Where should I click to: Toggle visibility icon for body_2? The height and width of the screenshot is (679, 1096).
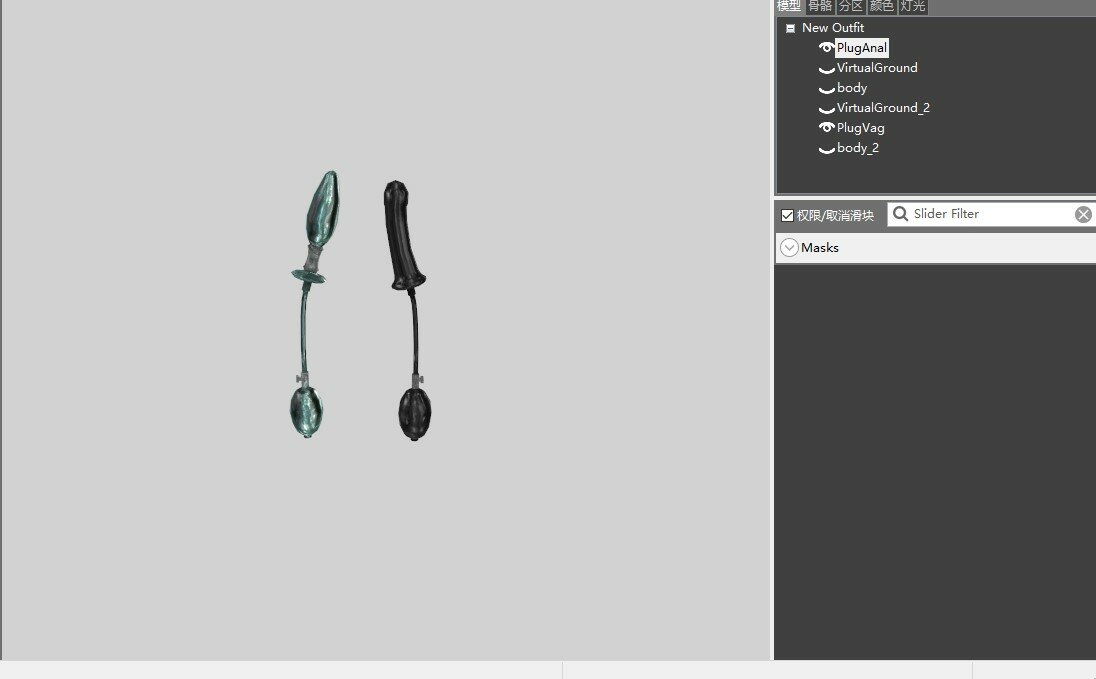[826, 149]
